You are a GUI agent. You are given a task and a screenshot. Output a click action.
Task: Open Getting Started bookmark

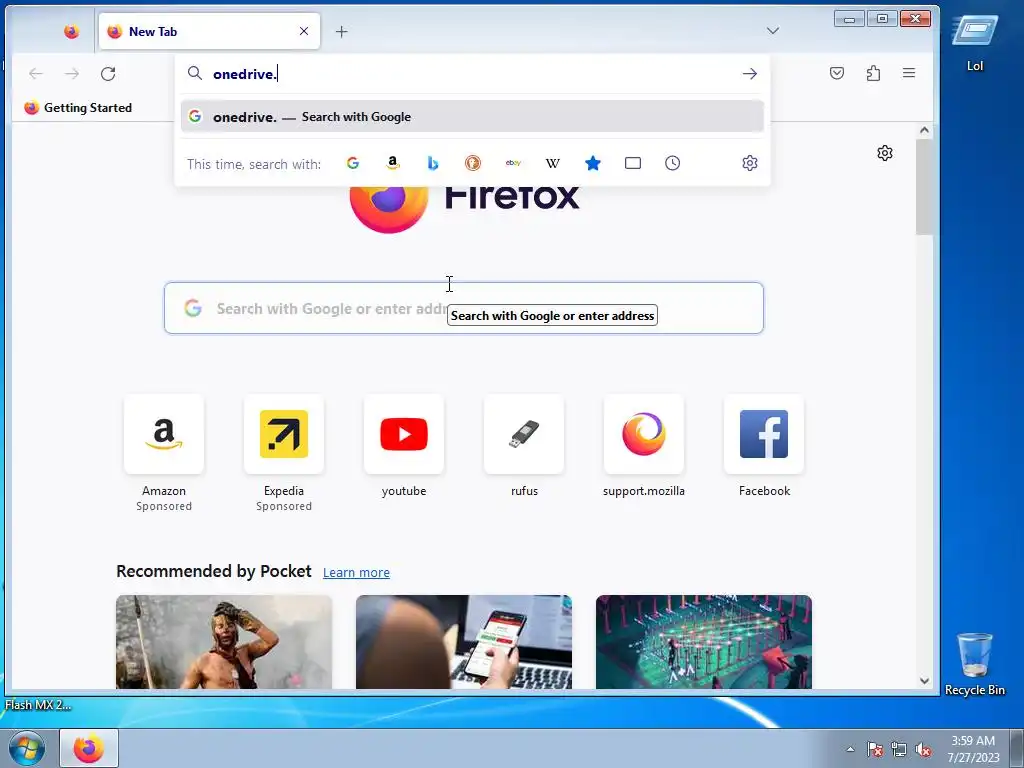(x=78, y=108)
